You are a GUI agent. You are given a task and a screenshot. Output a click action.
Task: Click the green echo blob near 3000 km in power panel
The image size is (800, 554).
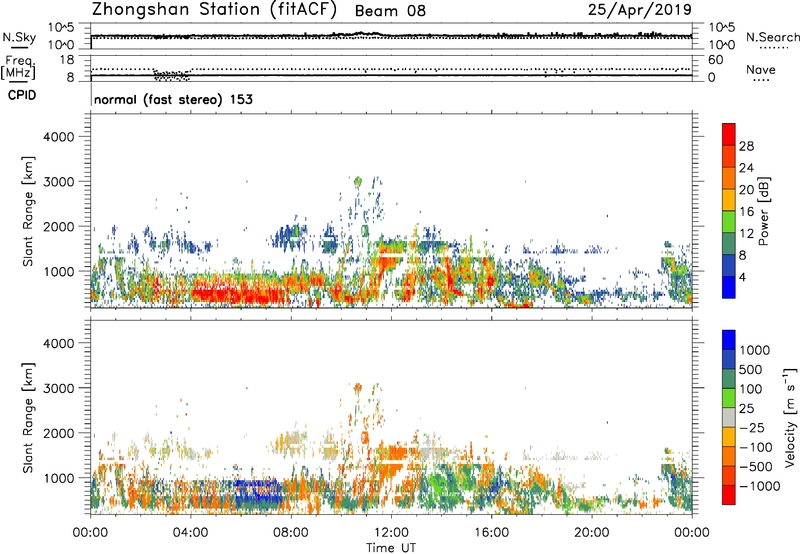coord(358,182)
